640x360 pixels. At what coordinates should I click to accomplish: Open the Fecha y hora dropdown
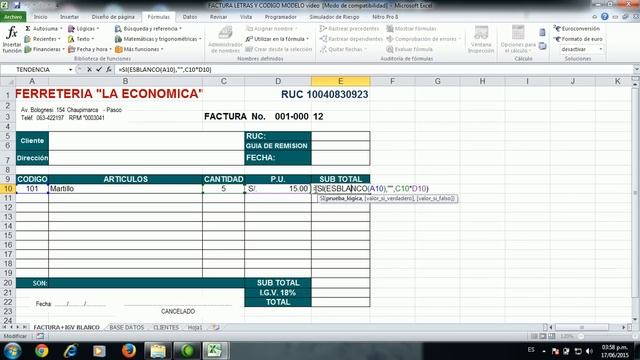click(x=90, y=49)
